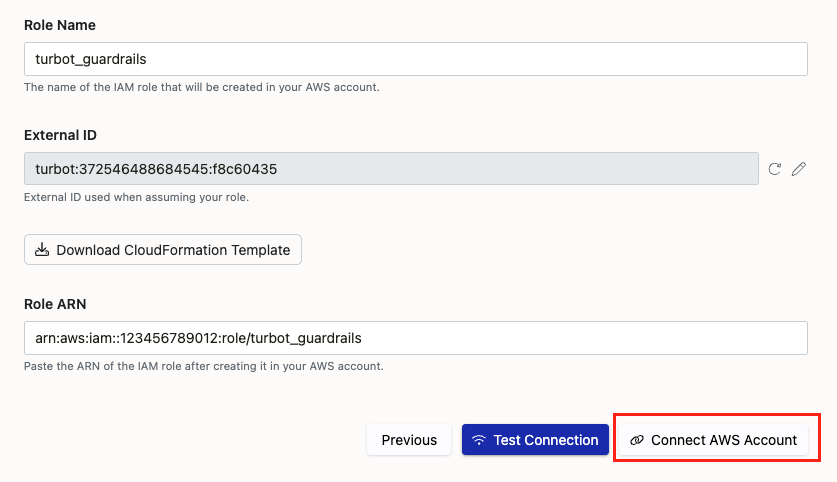Regenerate the External ID with refresh icon
The width and height of the screenshot is (837, 482).
click(774, 169)
